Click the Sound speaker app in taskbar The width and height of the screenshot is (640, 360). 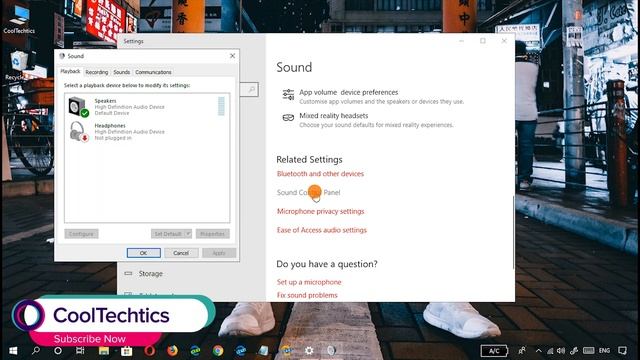(x=331, y=351)
